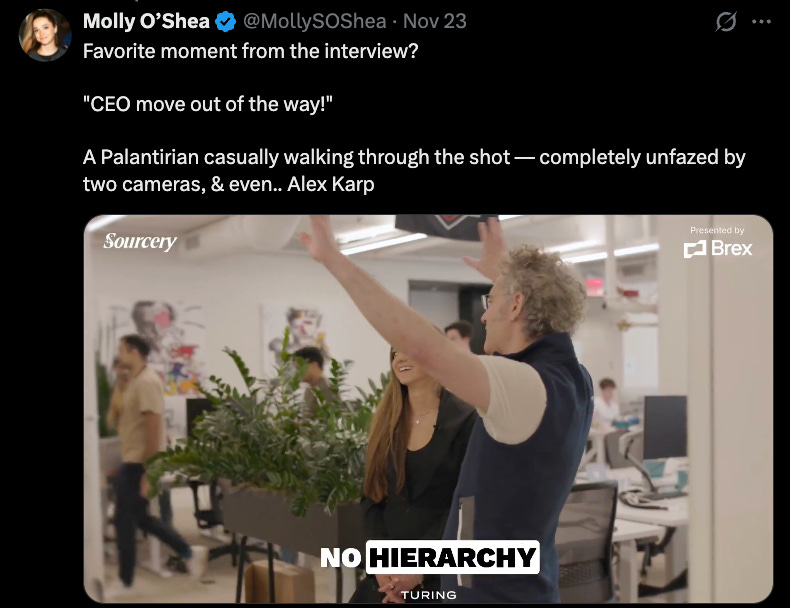
Task: Click the sentence mentioning Alex Karp
Action: point(414,171)
